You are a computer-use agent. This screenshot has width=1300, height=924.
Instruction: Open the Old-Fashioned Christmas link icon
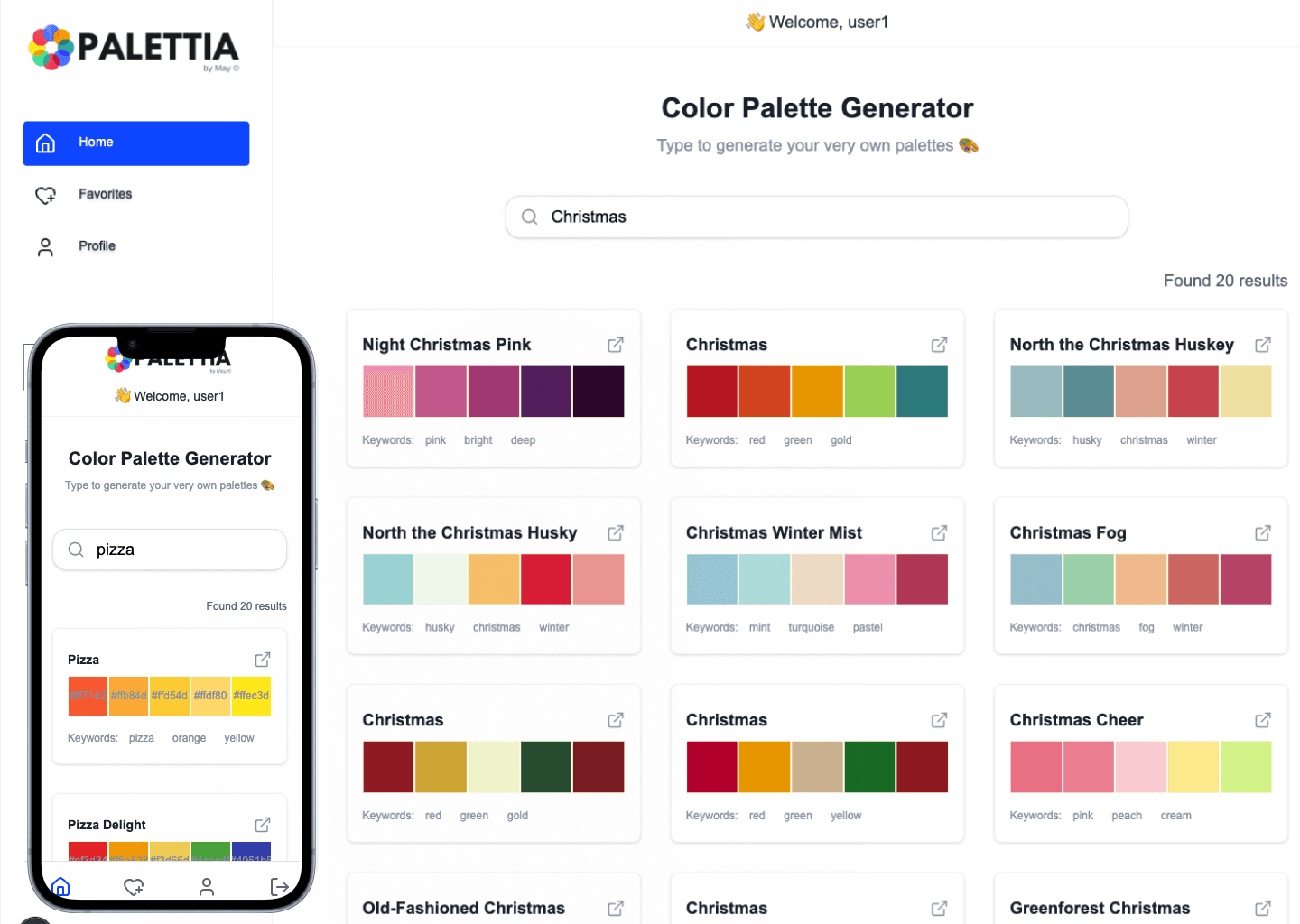[616, 908]
